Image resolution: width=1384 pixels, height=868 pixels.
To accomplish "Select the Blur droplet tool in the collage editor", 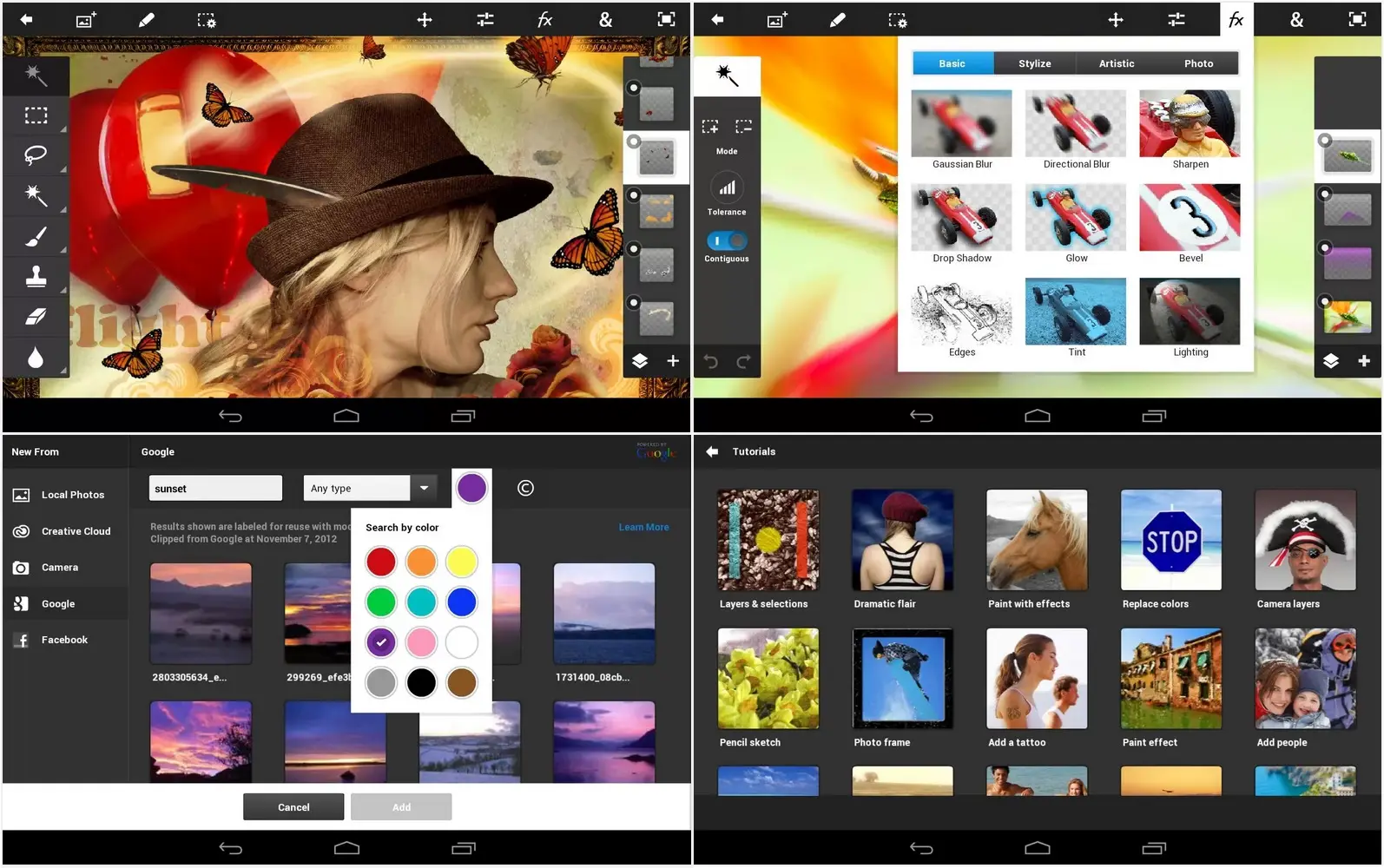I will pos(36,357).
